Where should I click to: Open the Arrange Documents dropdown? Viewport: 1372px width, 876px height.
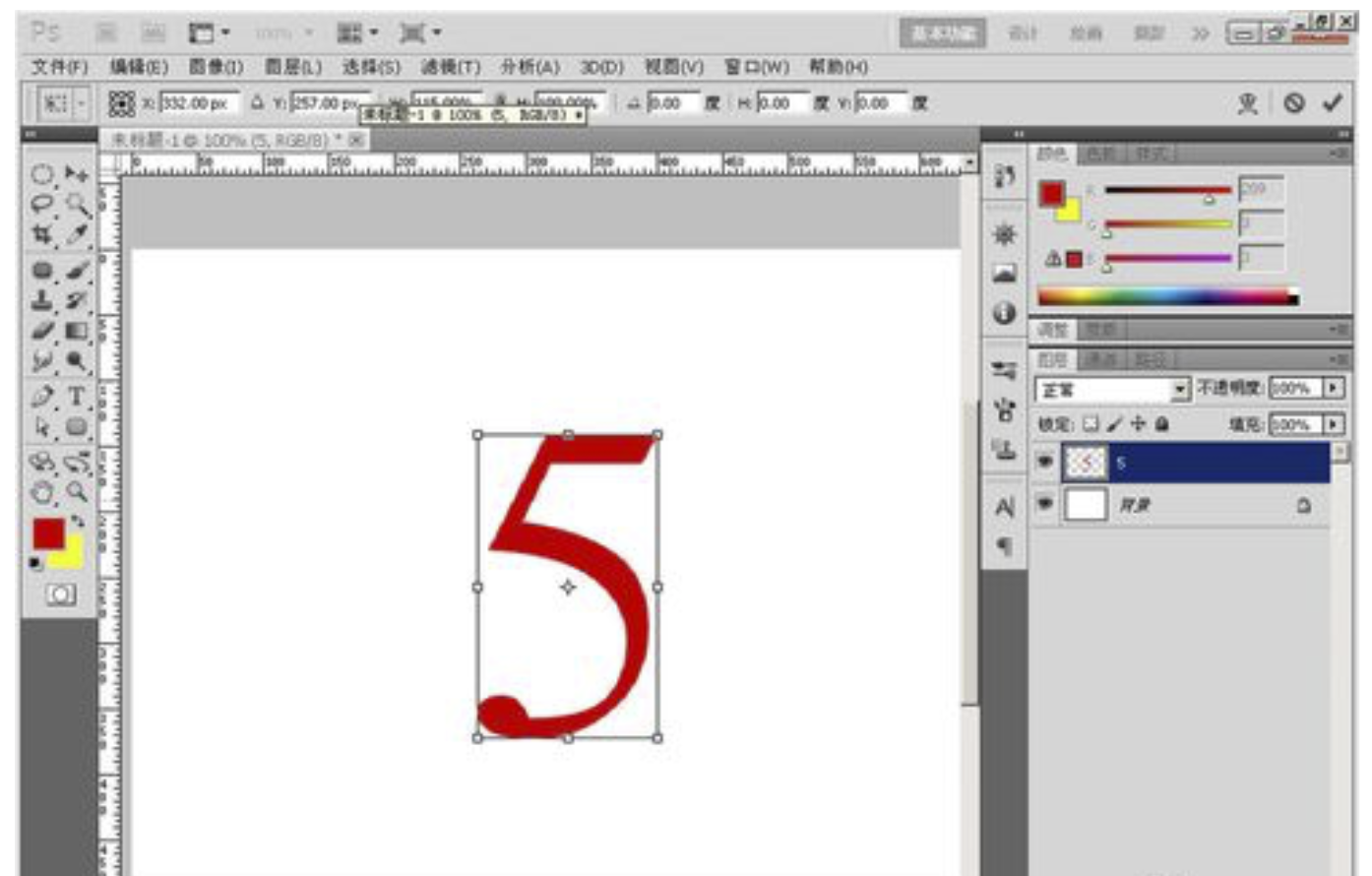tap(357, 32)
